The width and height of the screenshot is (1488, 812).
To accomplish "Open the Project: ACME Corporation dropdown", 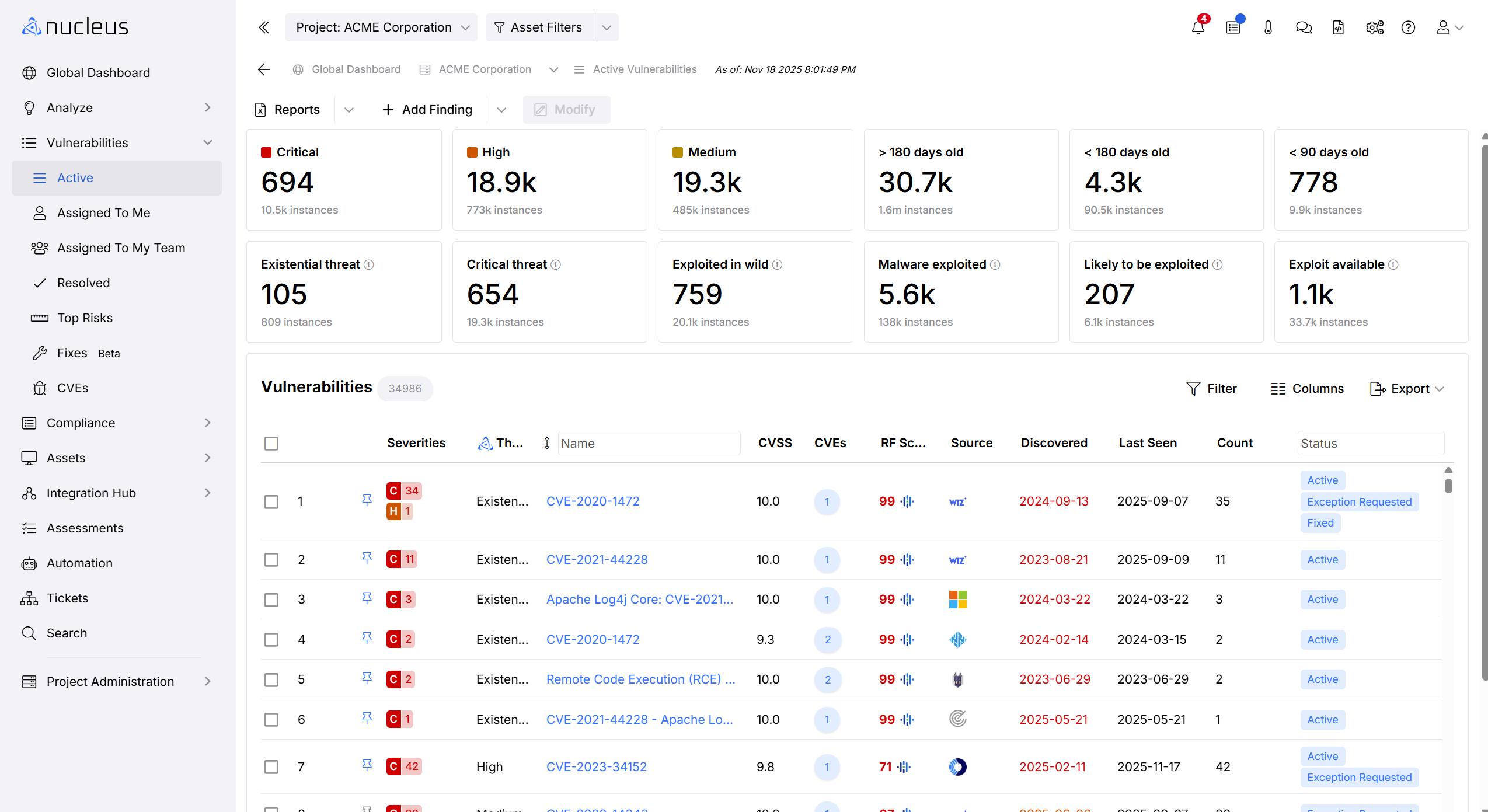I will click(x=381, y=27).
